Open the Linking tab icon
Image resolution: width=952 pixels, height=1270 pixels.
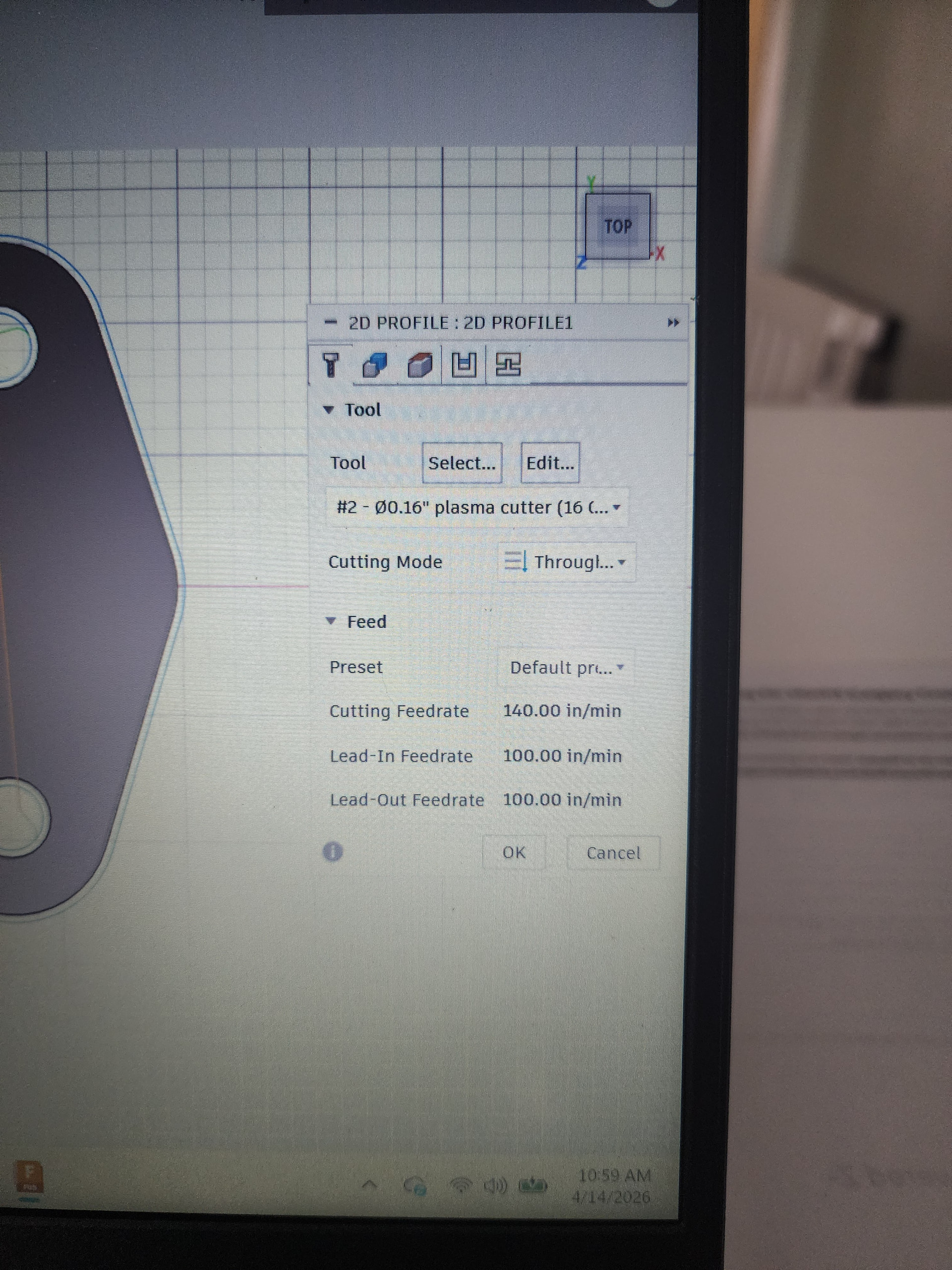point(508,365)
